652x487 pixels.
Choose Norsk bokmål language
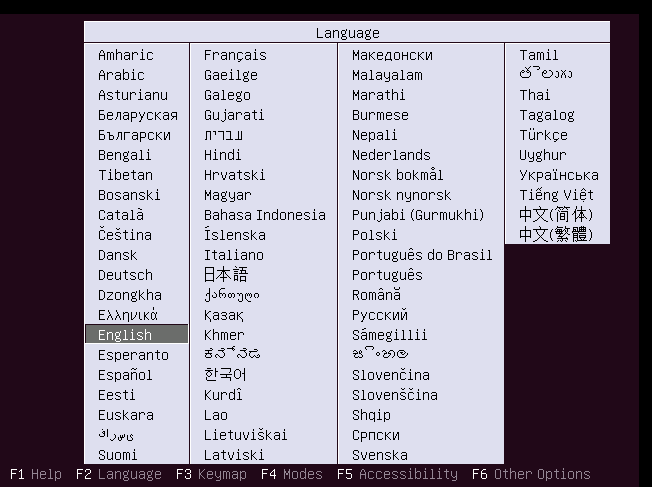(398, 175)
